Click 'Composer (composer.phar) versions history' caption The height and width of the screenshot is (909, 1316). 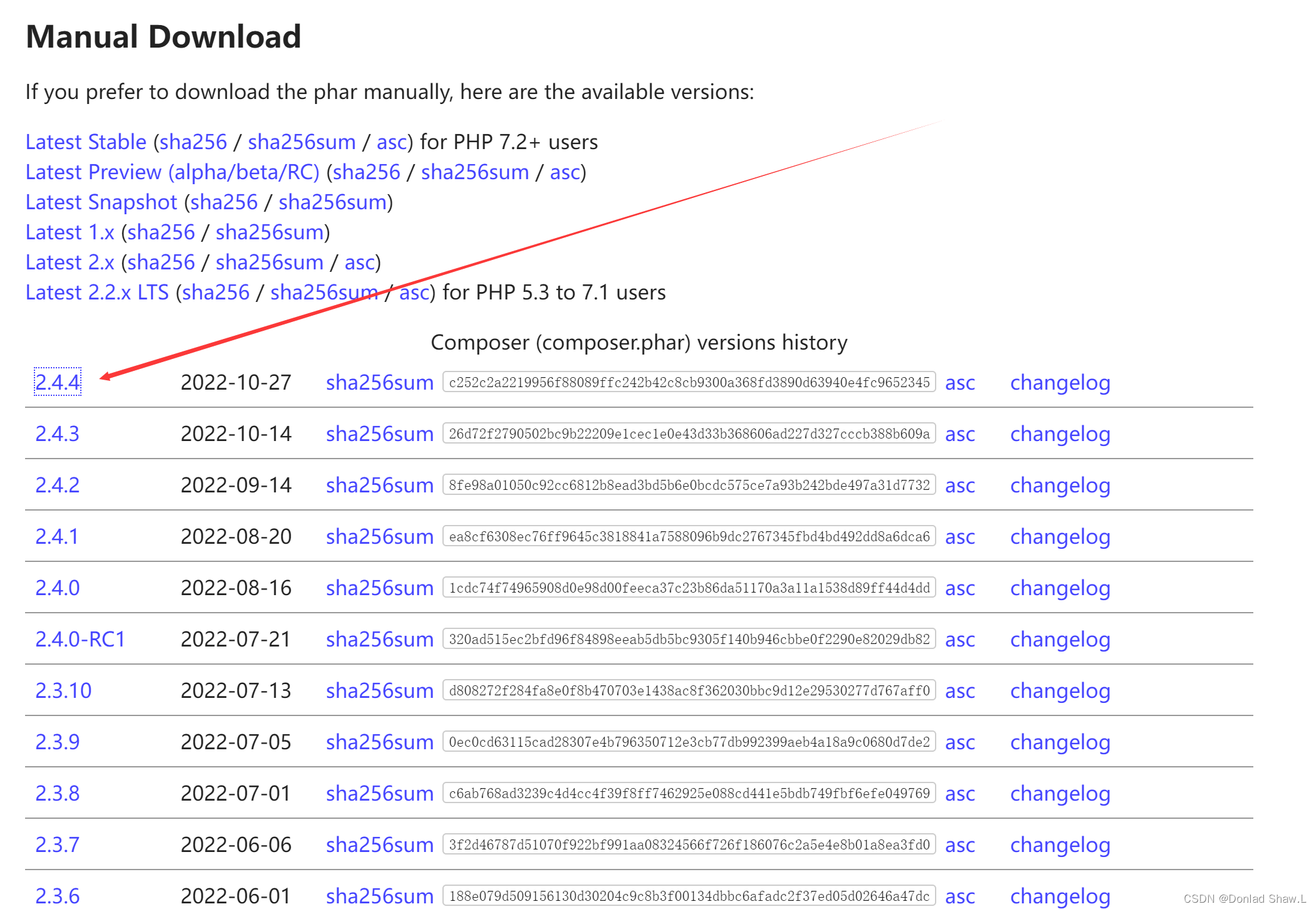point(639,343)
